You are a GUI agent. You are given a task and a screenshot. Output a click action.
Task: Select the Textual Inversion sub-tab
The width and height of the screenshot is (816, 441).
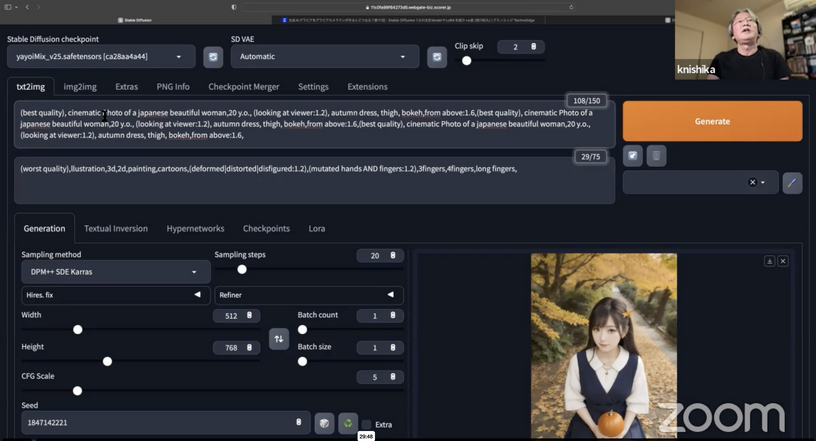(x=116, y=229)
